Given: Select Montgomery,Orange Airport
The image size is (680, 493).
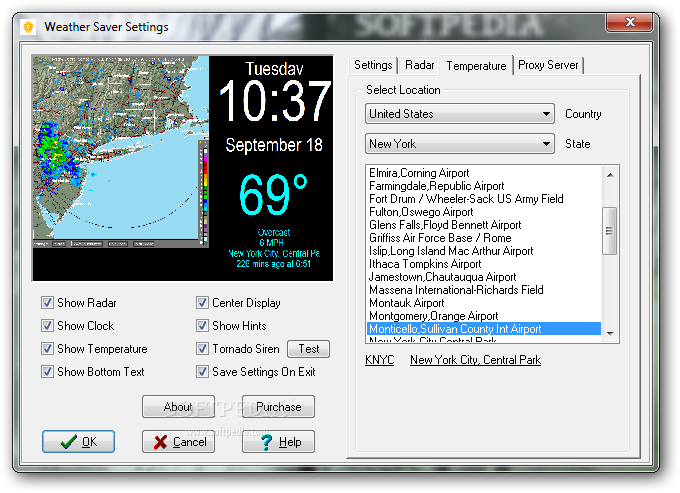Looking at the screenshot, I should pyautogui.click(x=484, y=316).
